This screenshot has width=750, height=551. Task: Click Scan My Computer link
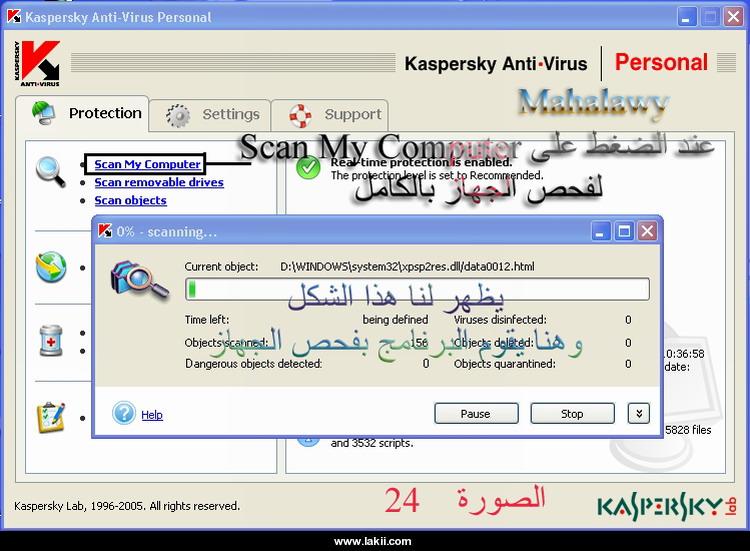click(x=147, y=164)
